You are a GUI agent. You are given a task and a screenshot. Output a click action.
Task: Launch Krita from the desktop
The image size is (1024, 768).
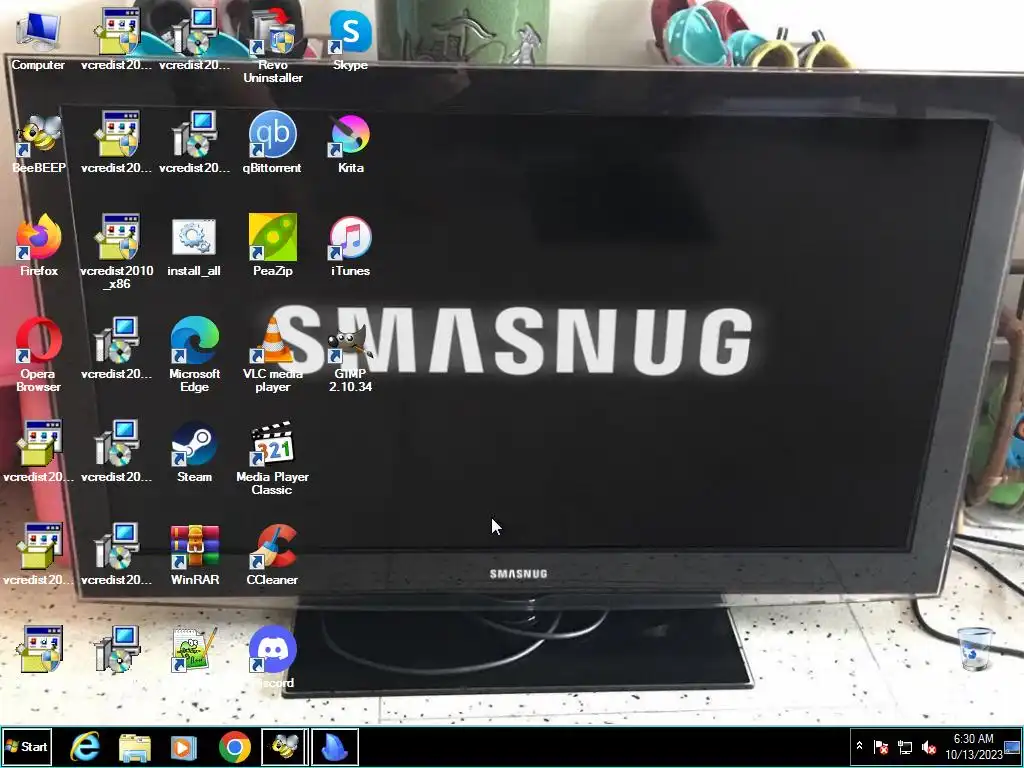click(351, 144)
